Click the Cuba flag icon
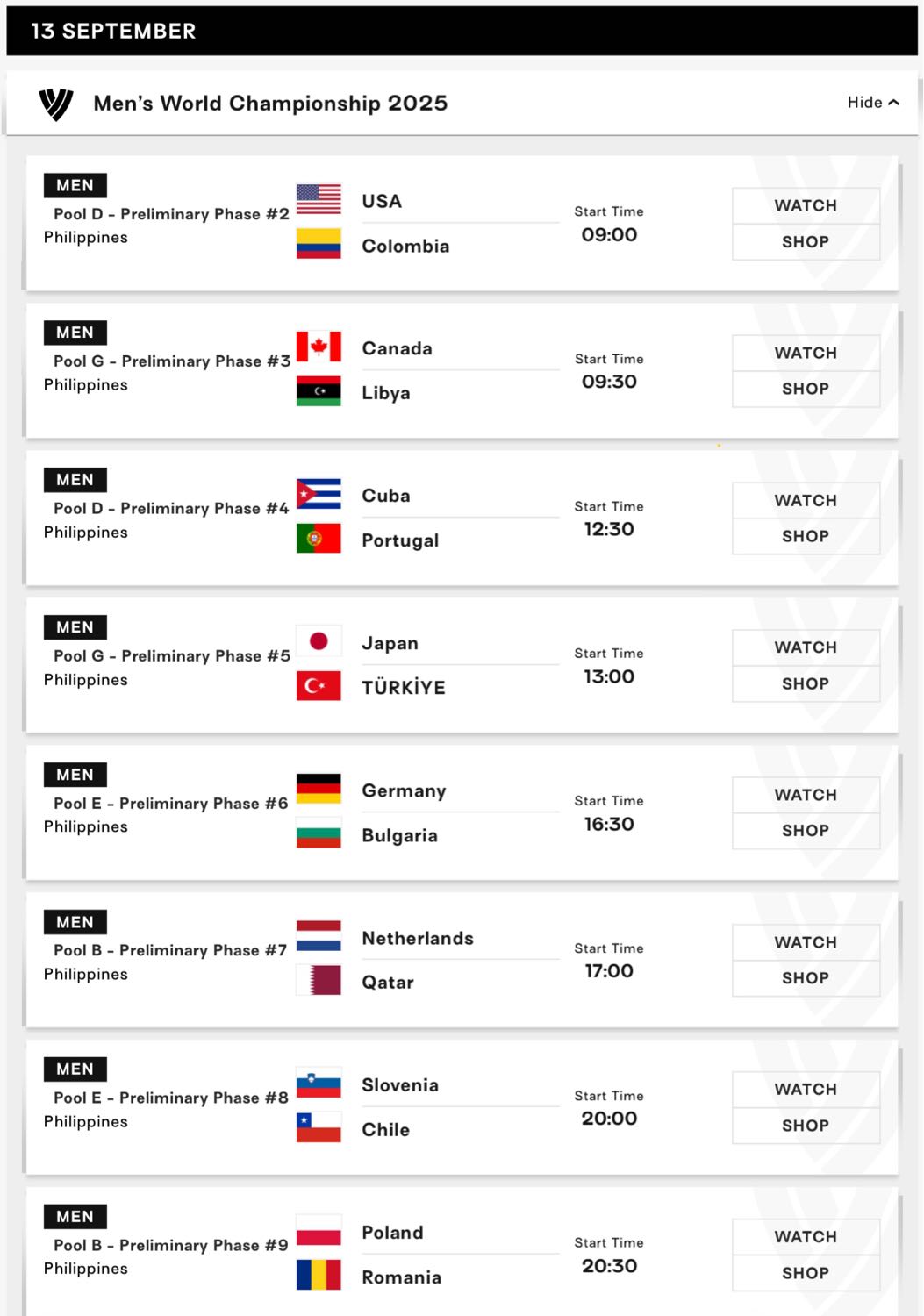Screen dimensions: 924x1316 point(319,494)
